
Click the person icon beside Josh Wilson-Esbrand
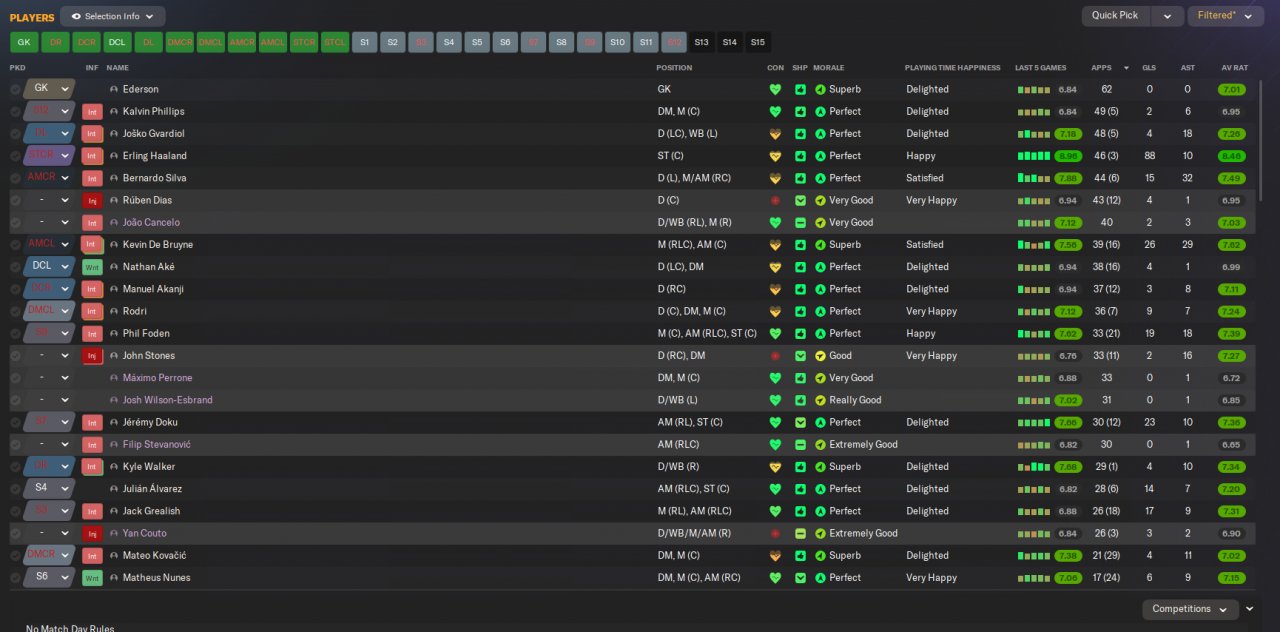click(x=114, y=400)
